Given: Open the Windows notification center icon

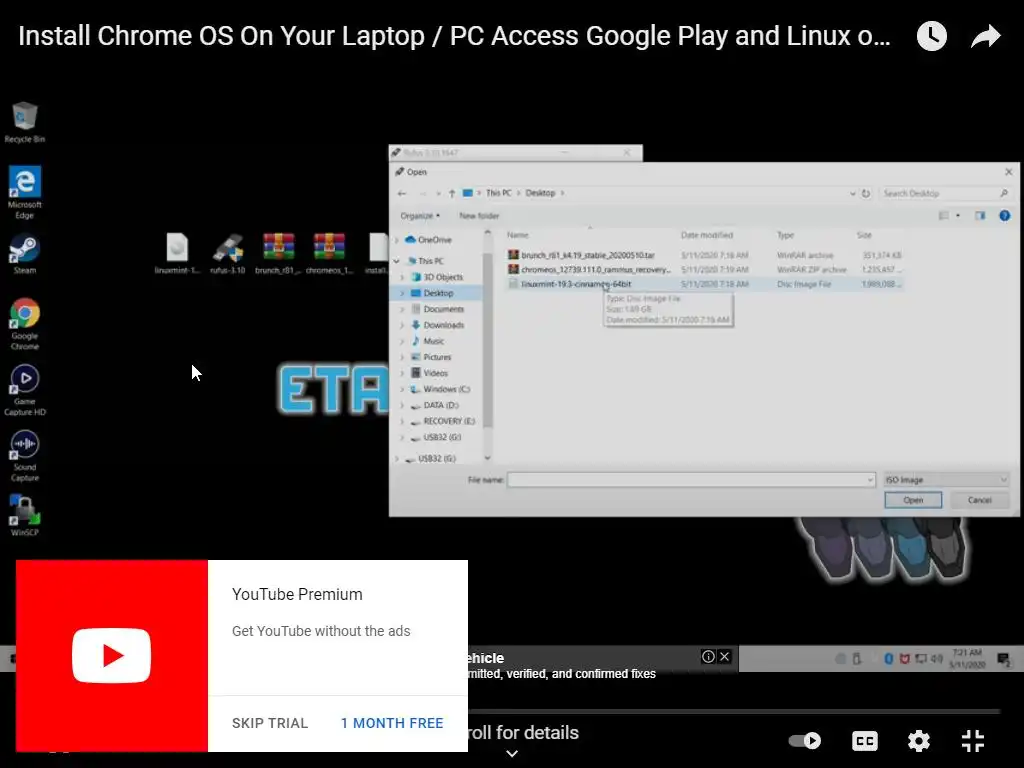Looking at the screenshot, I should pos(1004,659).
